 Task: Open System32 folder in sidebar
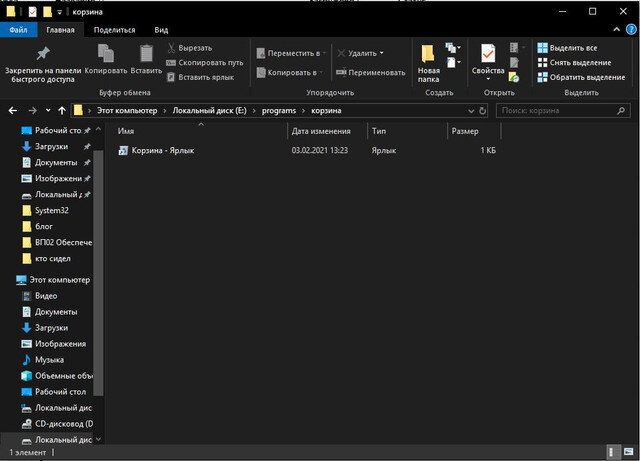point(51,211)
